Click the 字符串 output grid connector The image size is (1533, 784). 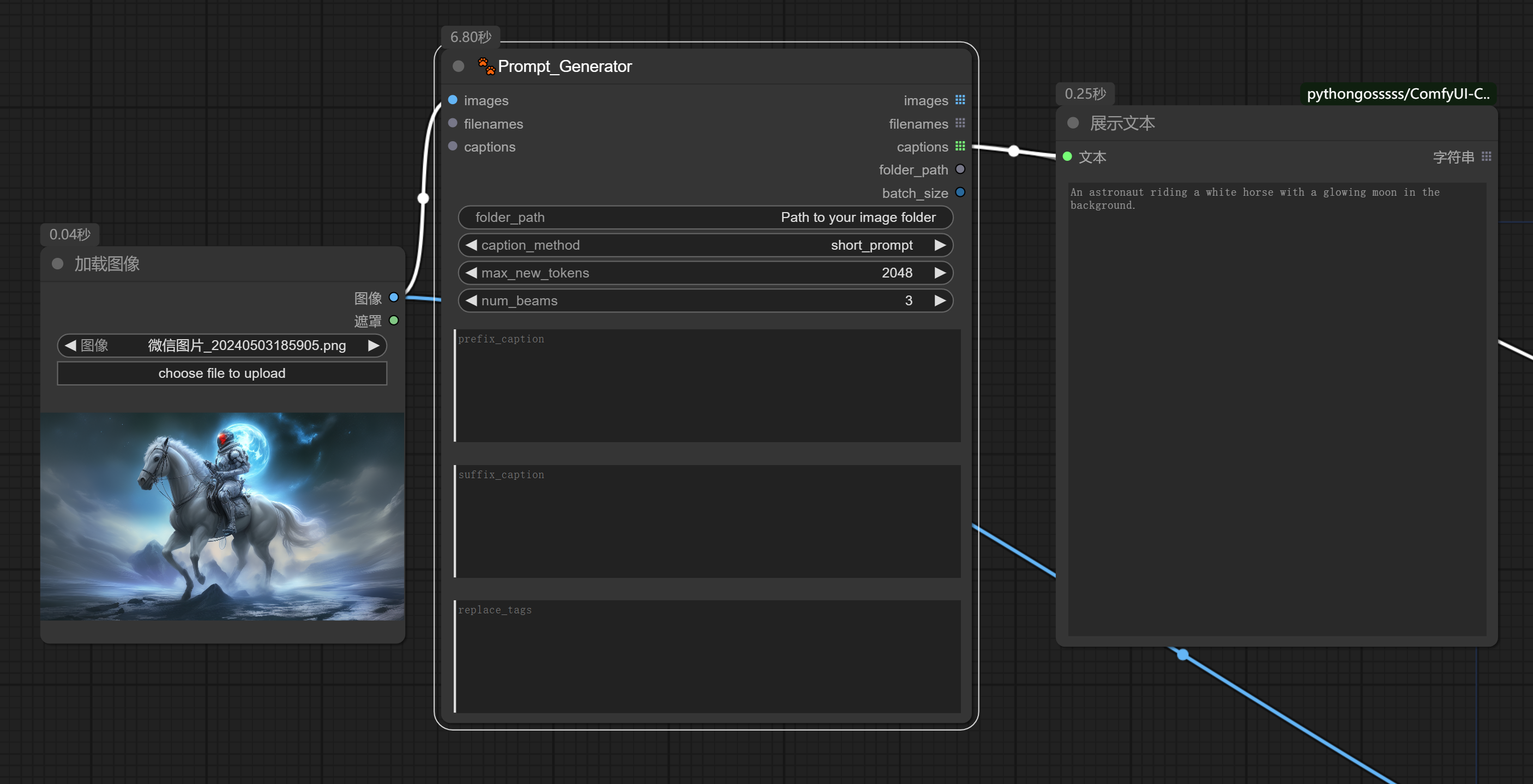pos(1486,156)
